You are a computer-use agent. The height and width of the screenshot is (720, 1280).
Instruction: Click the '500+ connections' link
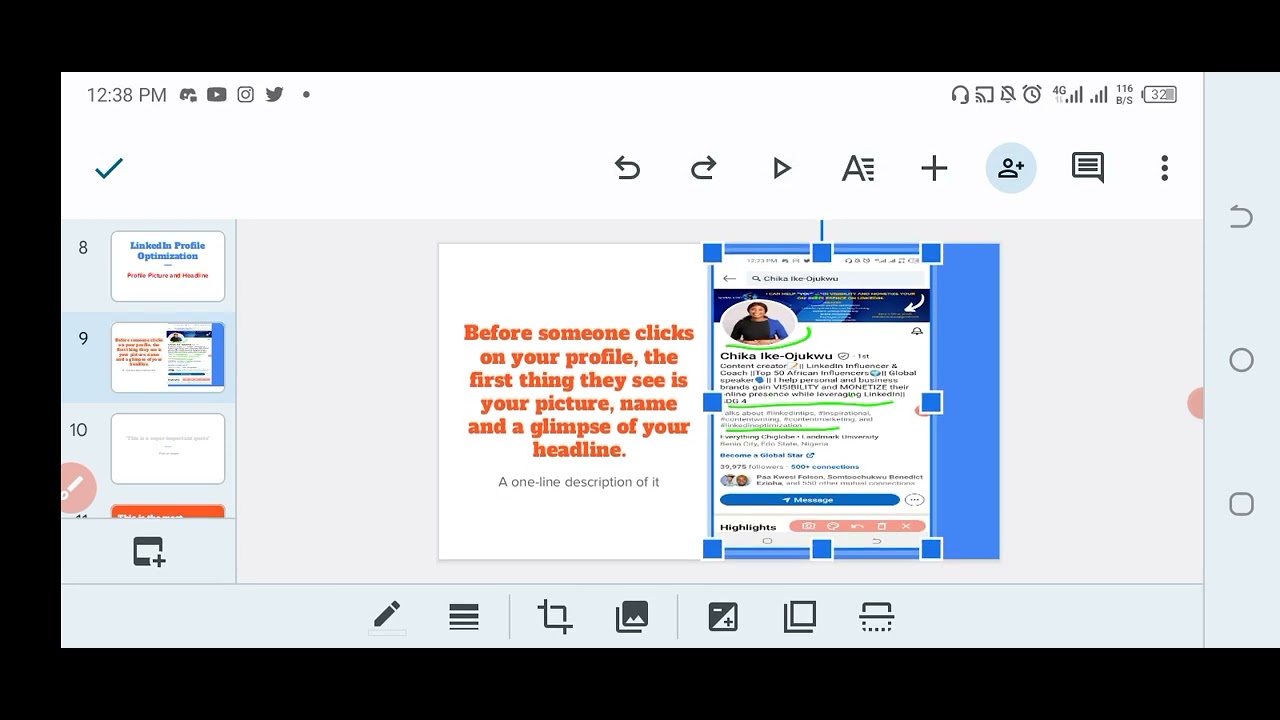(824, 467)
